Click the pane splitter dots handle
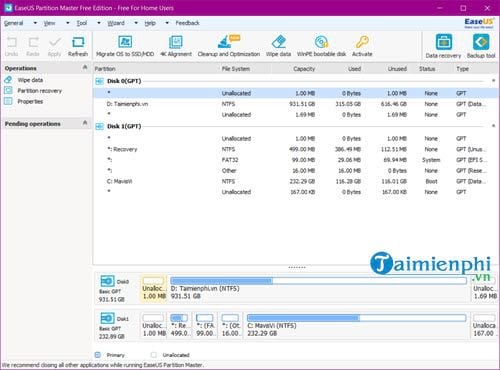 [297, 267]
